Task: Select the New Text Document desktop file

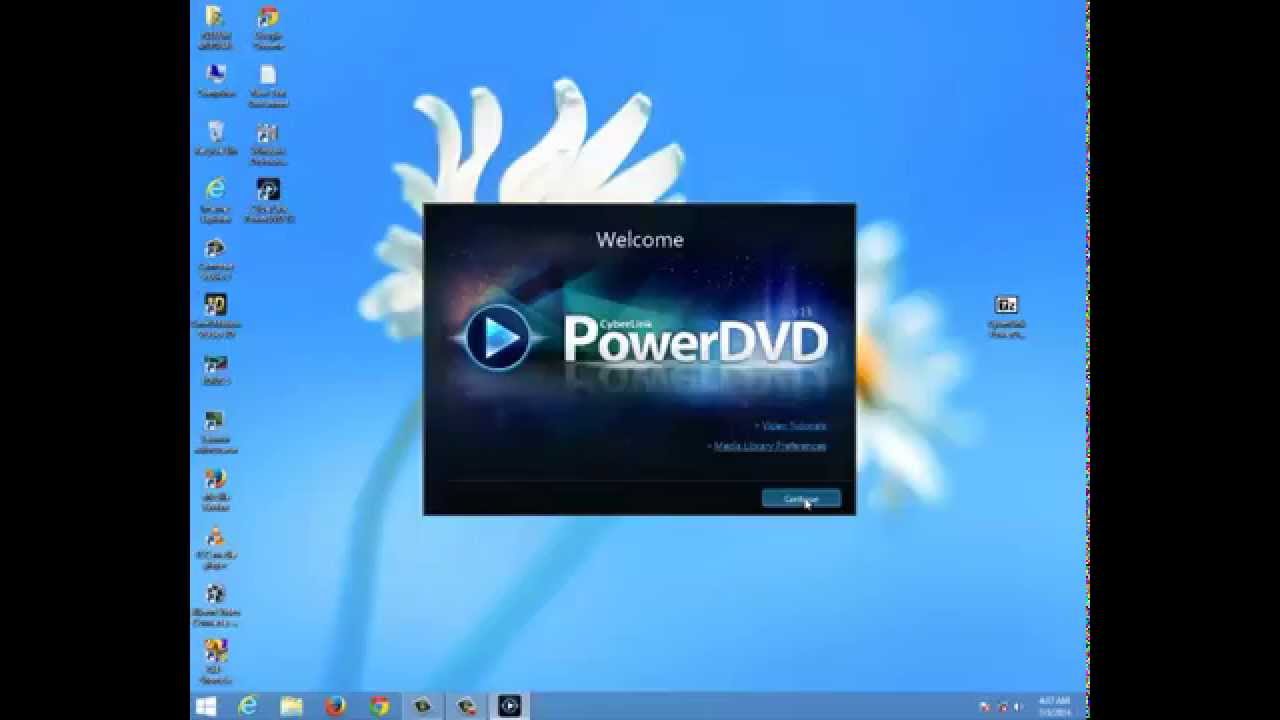Action: pyautogui.click(x=268, y=86)
